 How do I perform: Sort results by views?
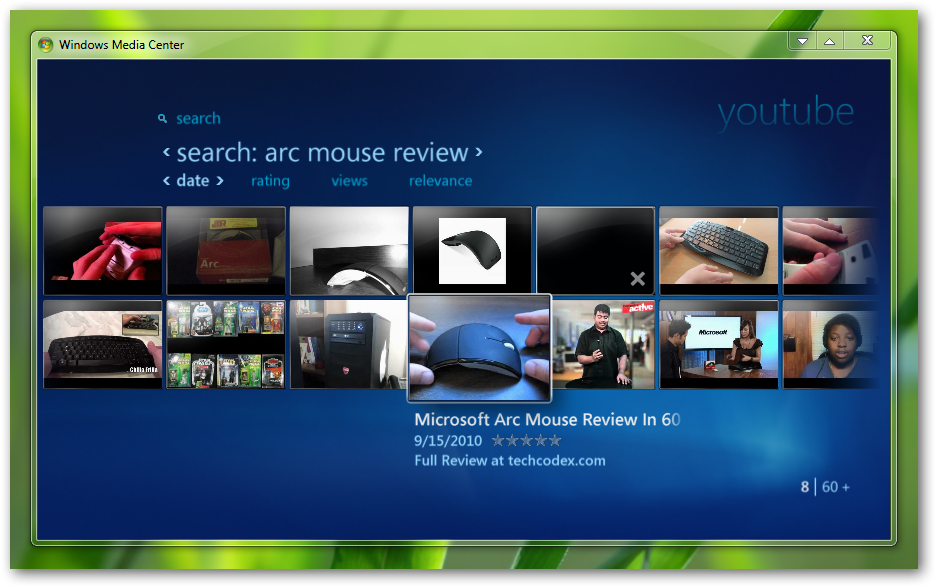[x=350, y=181]
